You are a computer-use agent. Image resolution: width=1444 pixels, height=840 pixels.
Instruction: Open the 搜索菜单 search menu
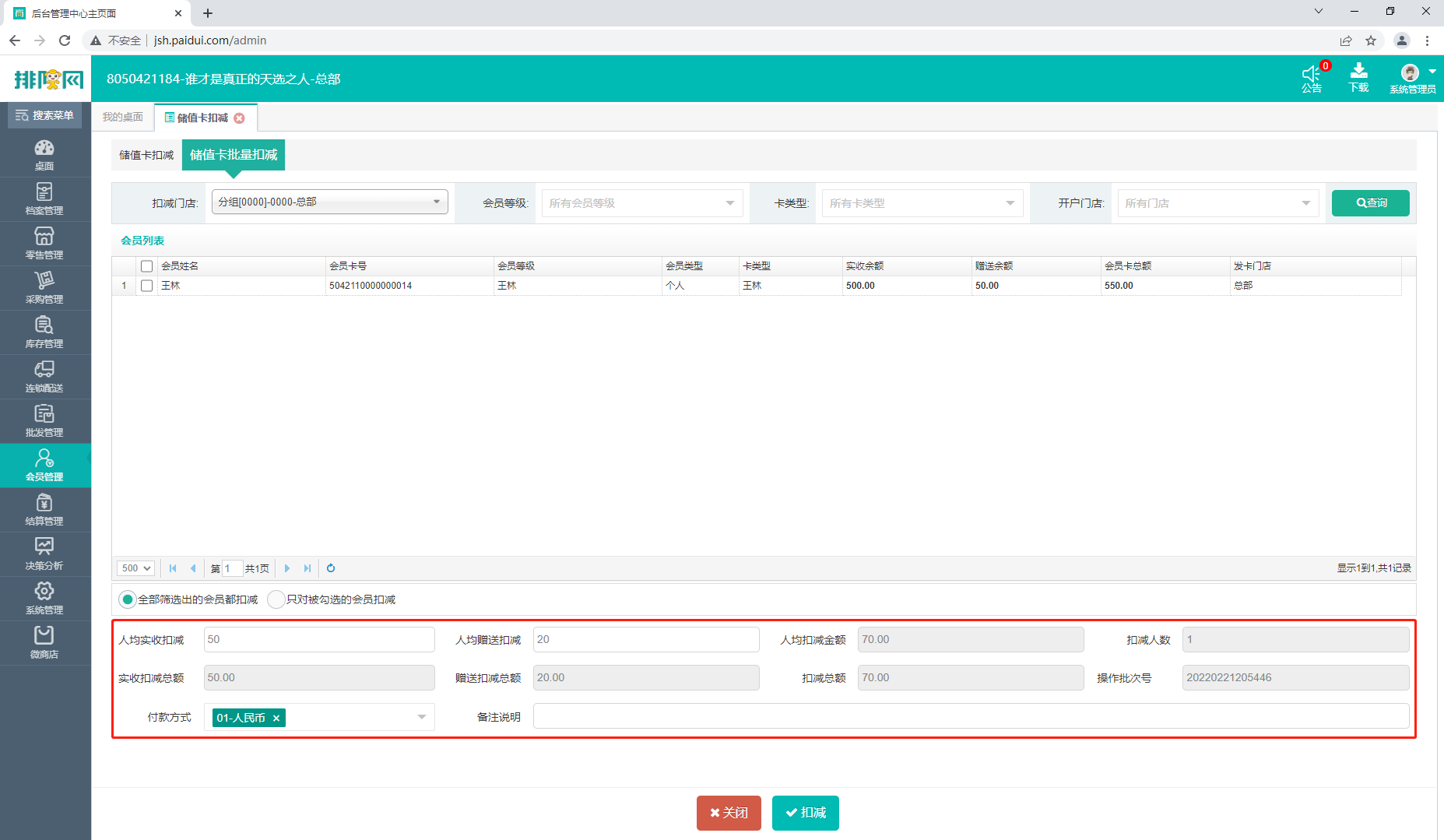(x=44, y=115)
